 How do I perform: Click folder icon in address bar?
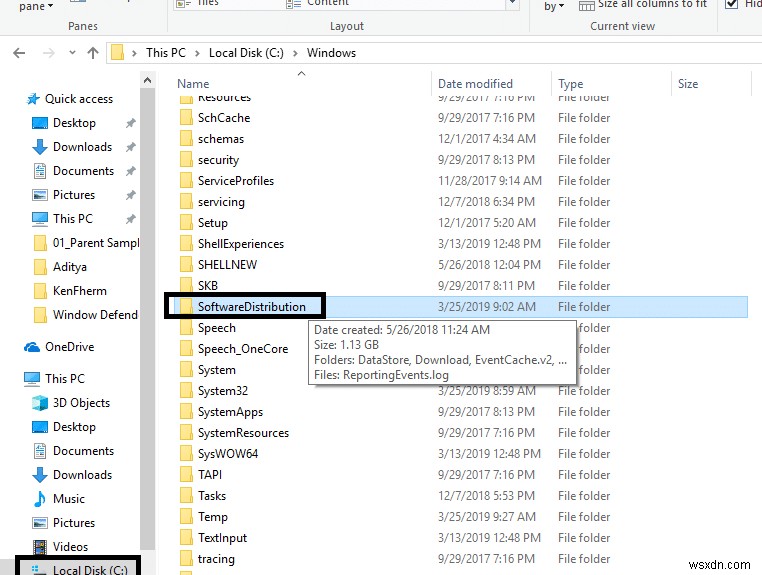117,52
